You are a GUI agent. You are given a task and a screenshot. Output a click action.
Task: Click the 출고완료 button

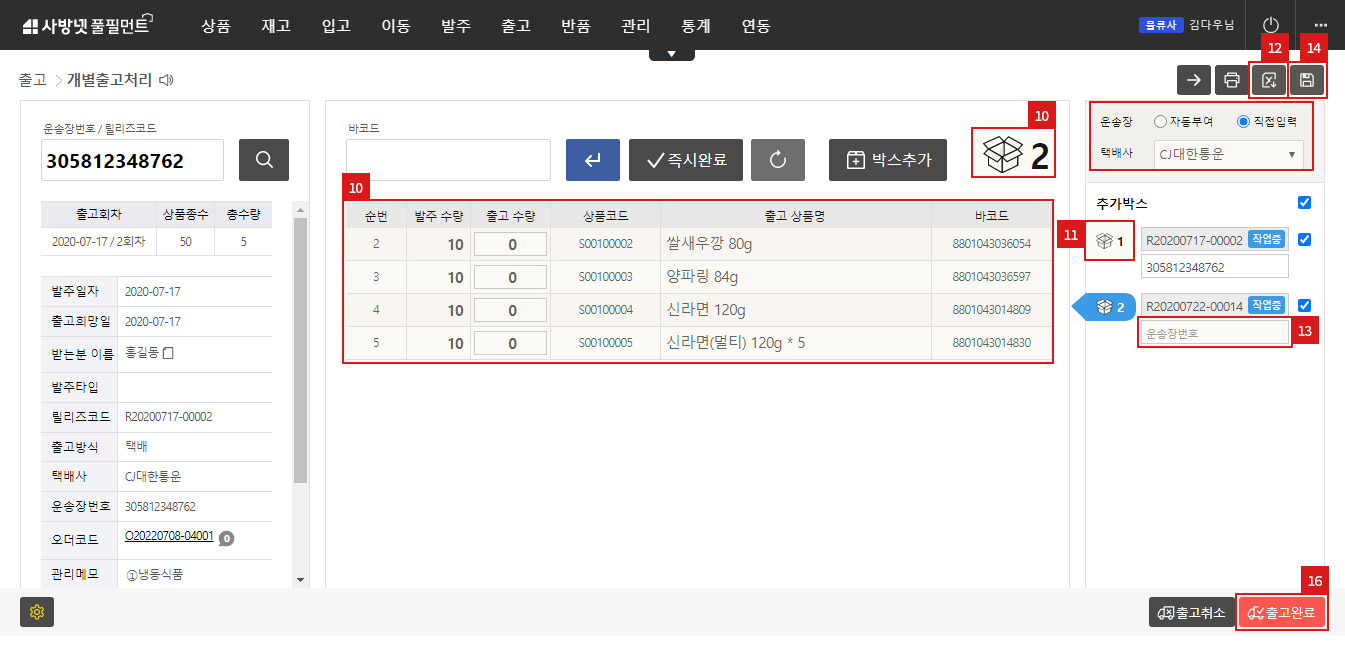point(1283,612)
